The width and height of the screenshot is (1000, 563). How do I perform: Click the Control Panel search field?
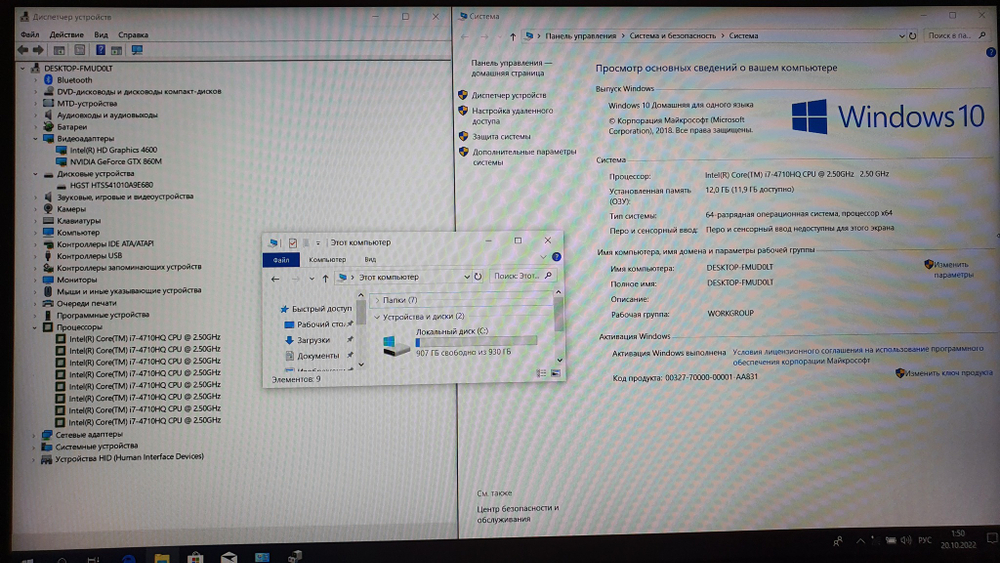[x=956, y=36]
